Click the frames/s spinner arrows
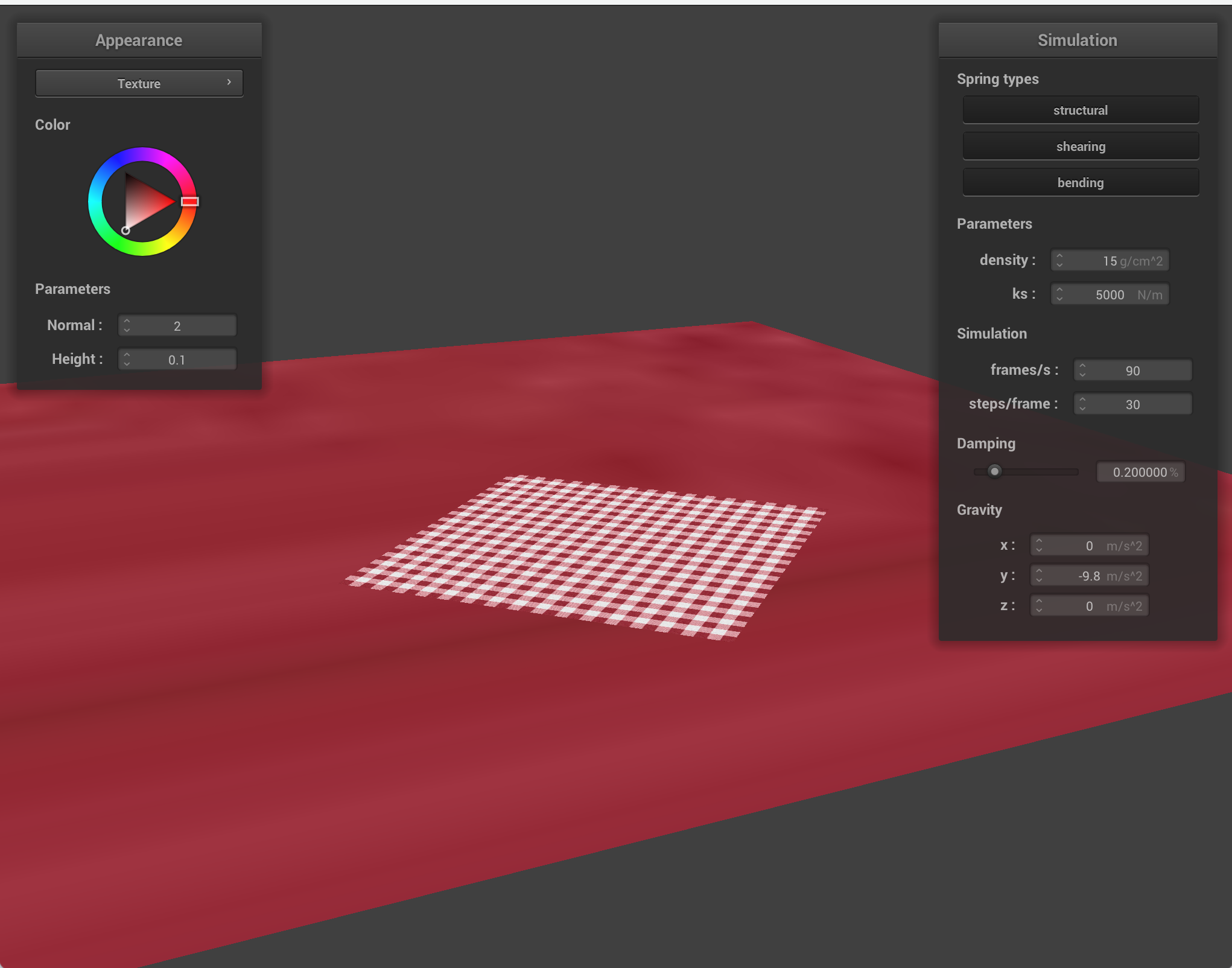Image resolution: width=1232 pixels, height=968 pixels. [1082, 371]
